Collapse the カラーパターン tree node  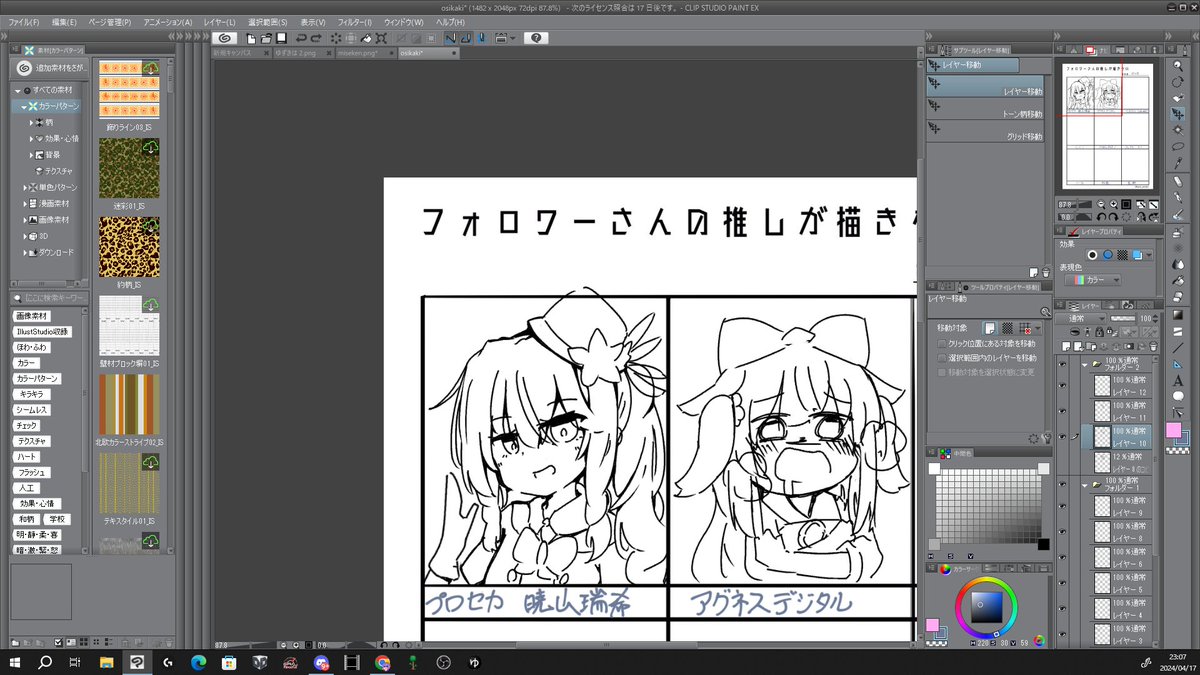pos(23,106)
